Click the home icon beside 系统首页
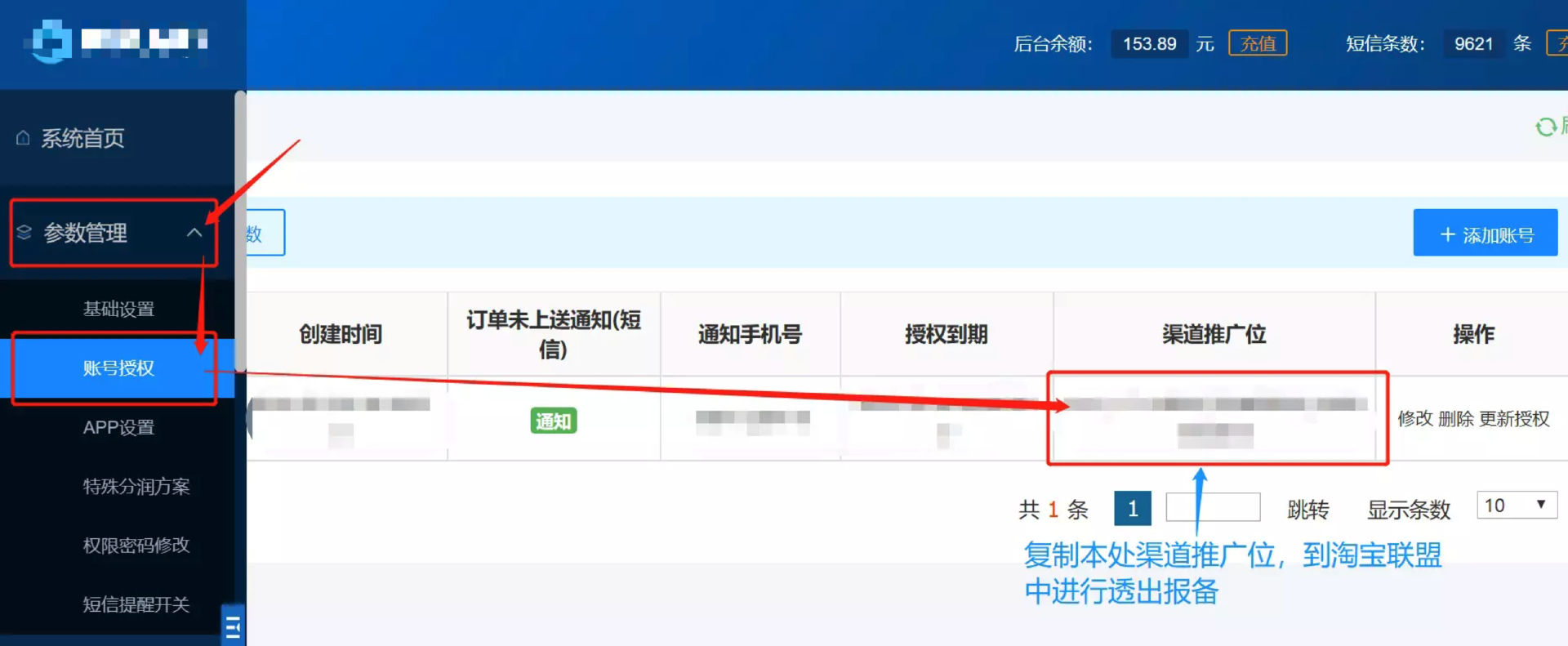The image size is (1568, 646). coord(23,138)
